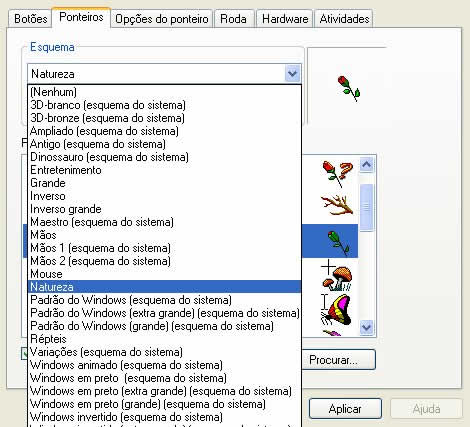This screenshot has height=427, width=470.
Task: Open the Hardware tab
Action: tap(285, 19)
